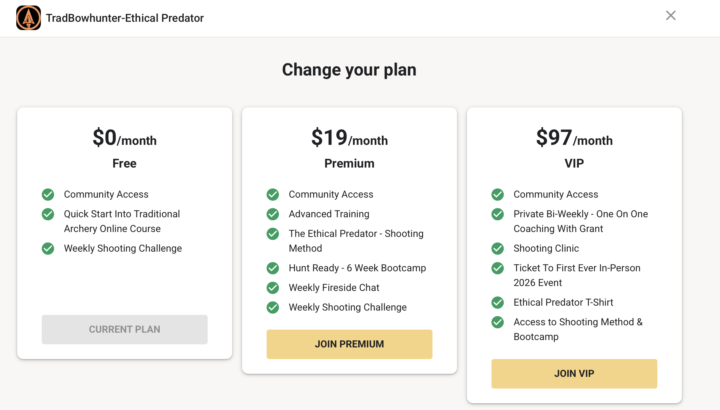Click checkmark next to Ticket To First Ever In-Person Event

point(498,268)
